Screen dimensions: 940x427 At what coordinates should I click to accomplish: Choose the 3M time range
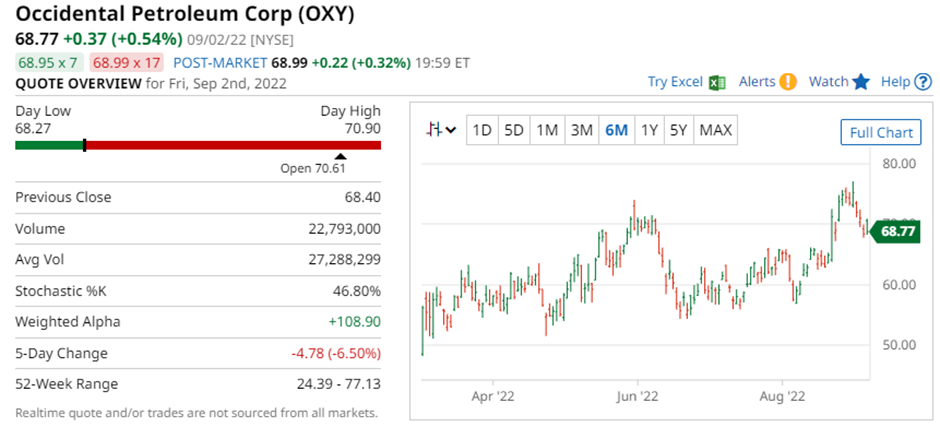pos(581,130)
